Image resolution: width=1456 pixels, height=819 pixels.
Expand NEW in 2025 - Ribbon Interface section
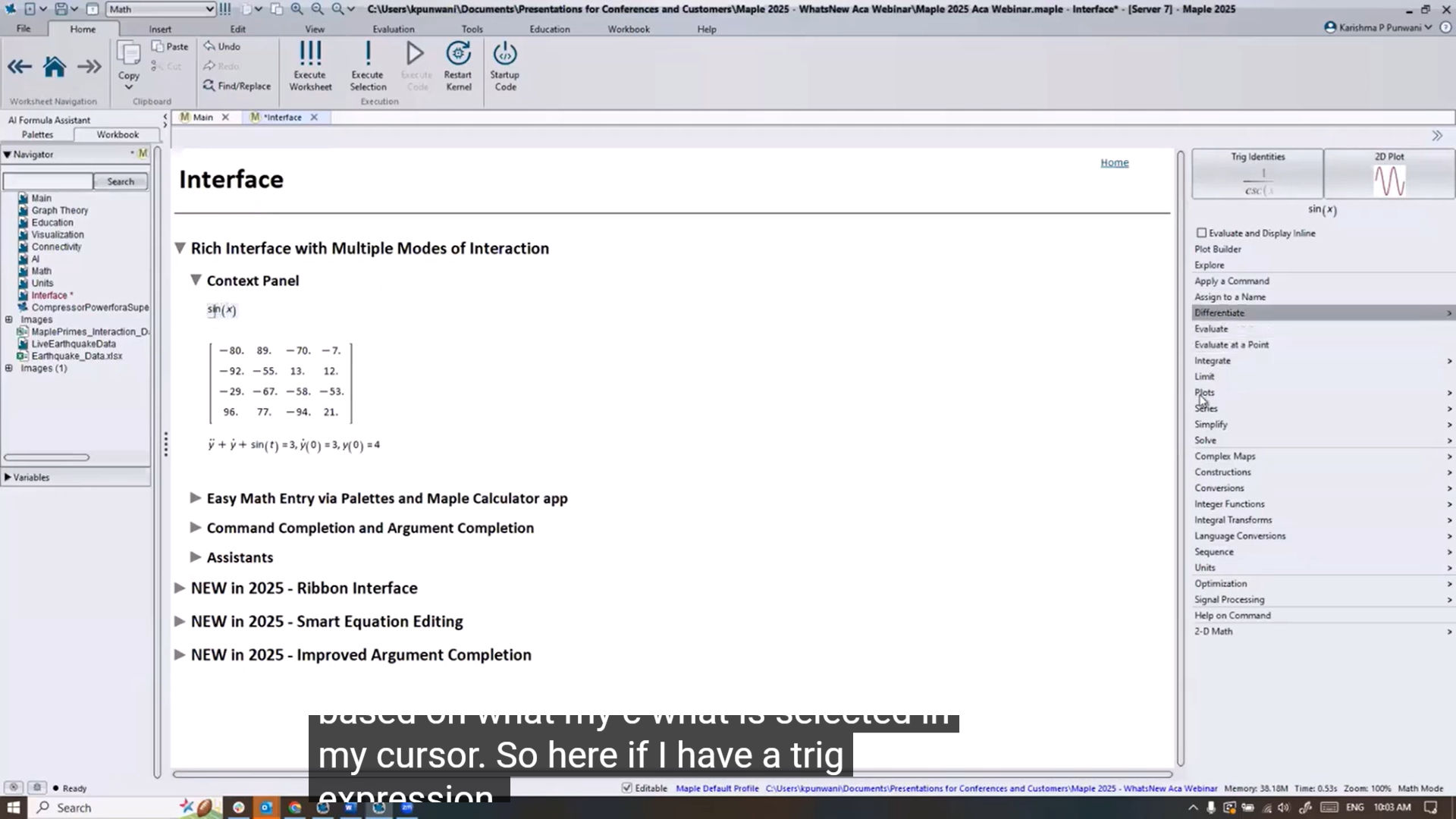180,588
